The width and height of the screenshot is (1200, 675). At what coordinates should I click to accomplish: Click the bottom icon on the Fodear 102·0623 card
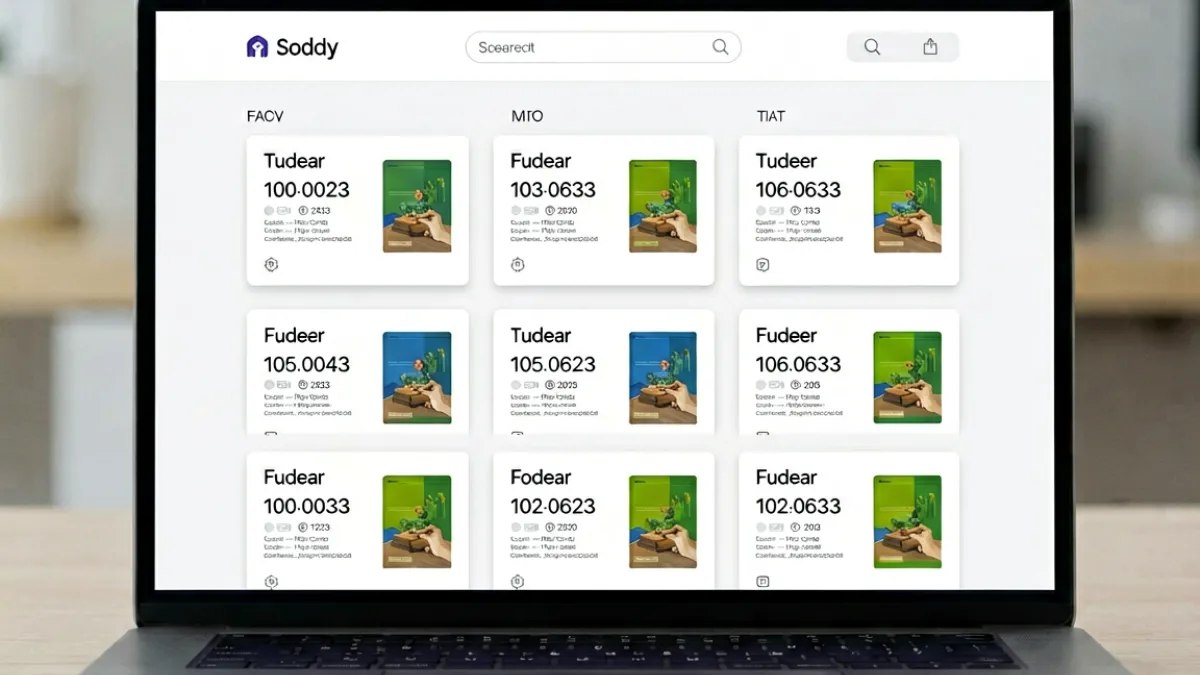517,581
